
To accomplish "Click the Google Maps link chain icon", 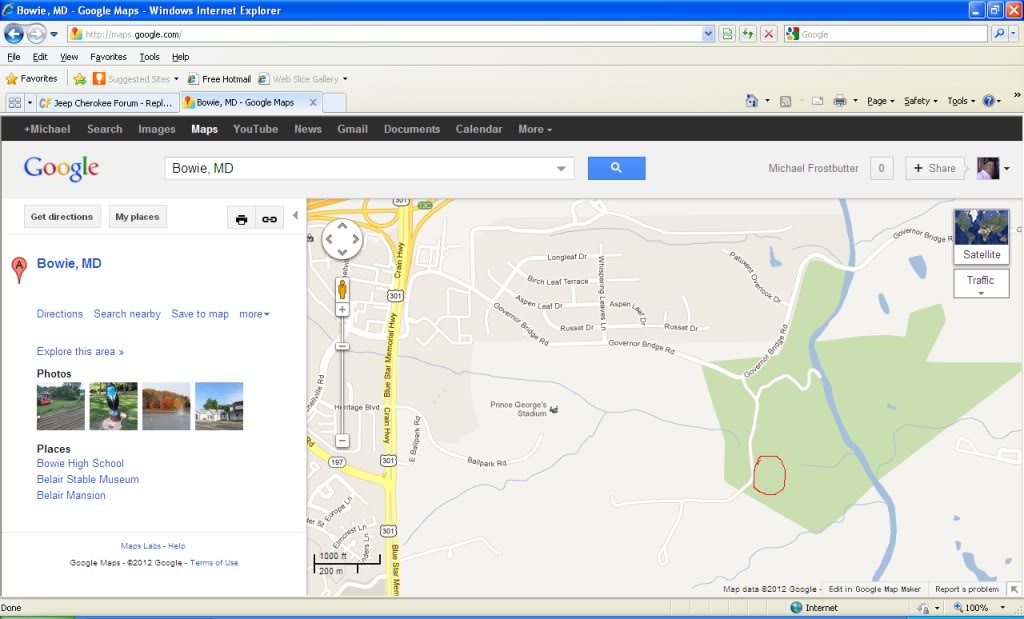I will [270, 219].
